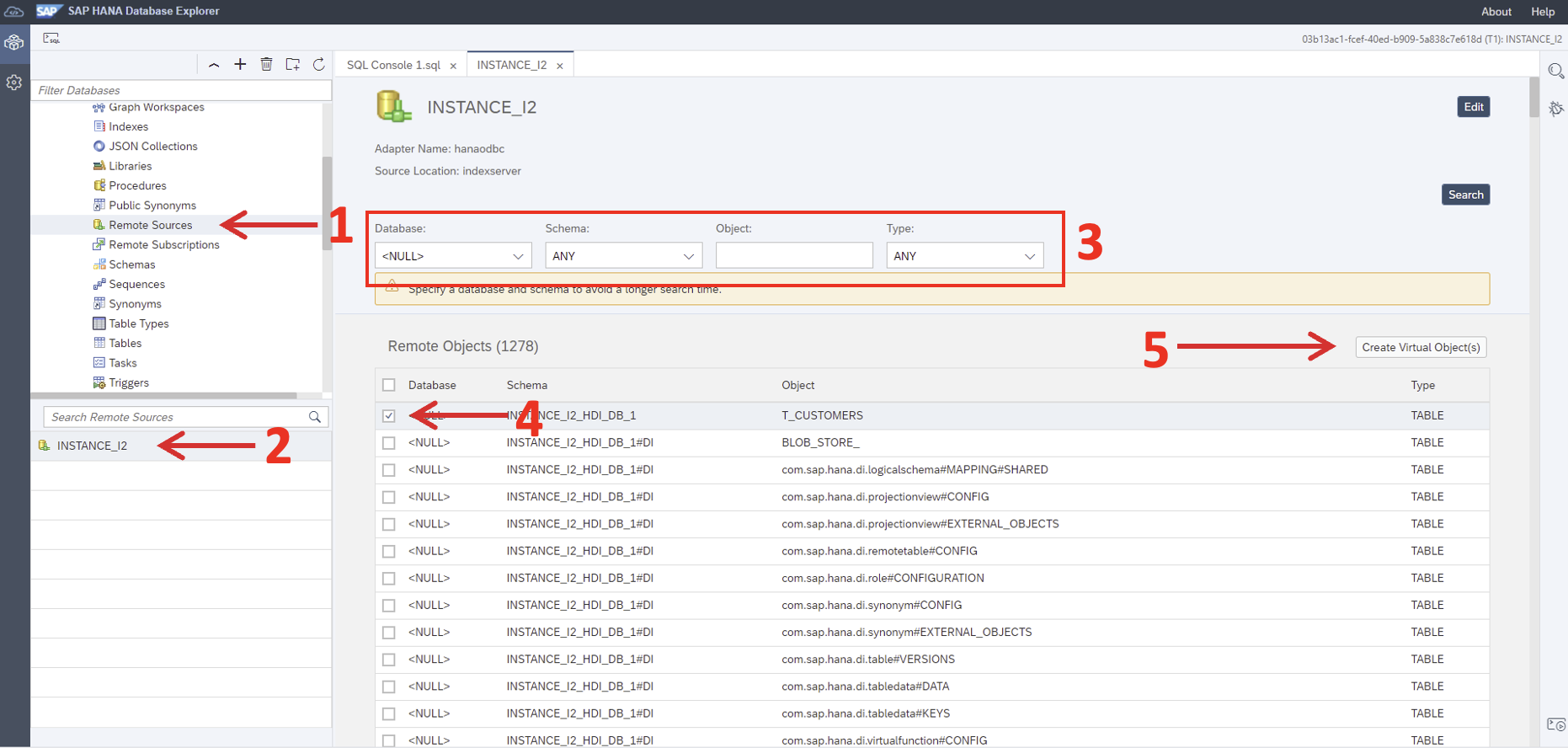Toggle the select-all checkbox in table header
Screen dimensions: 1568x748
(388, 385)
